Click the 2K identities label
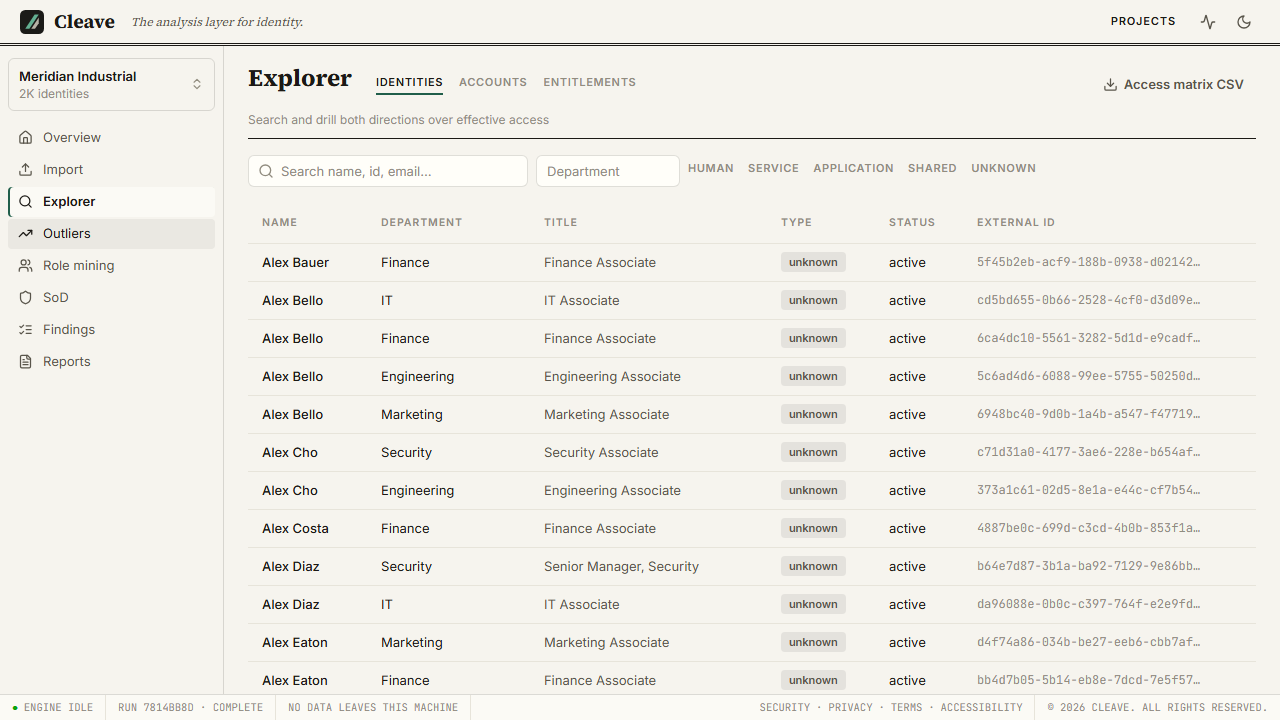Image resolution: width=1280 pixels, height=720 pixels. (x=54, y=94)
